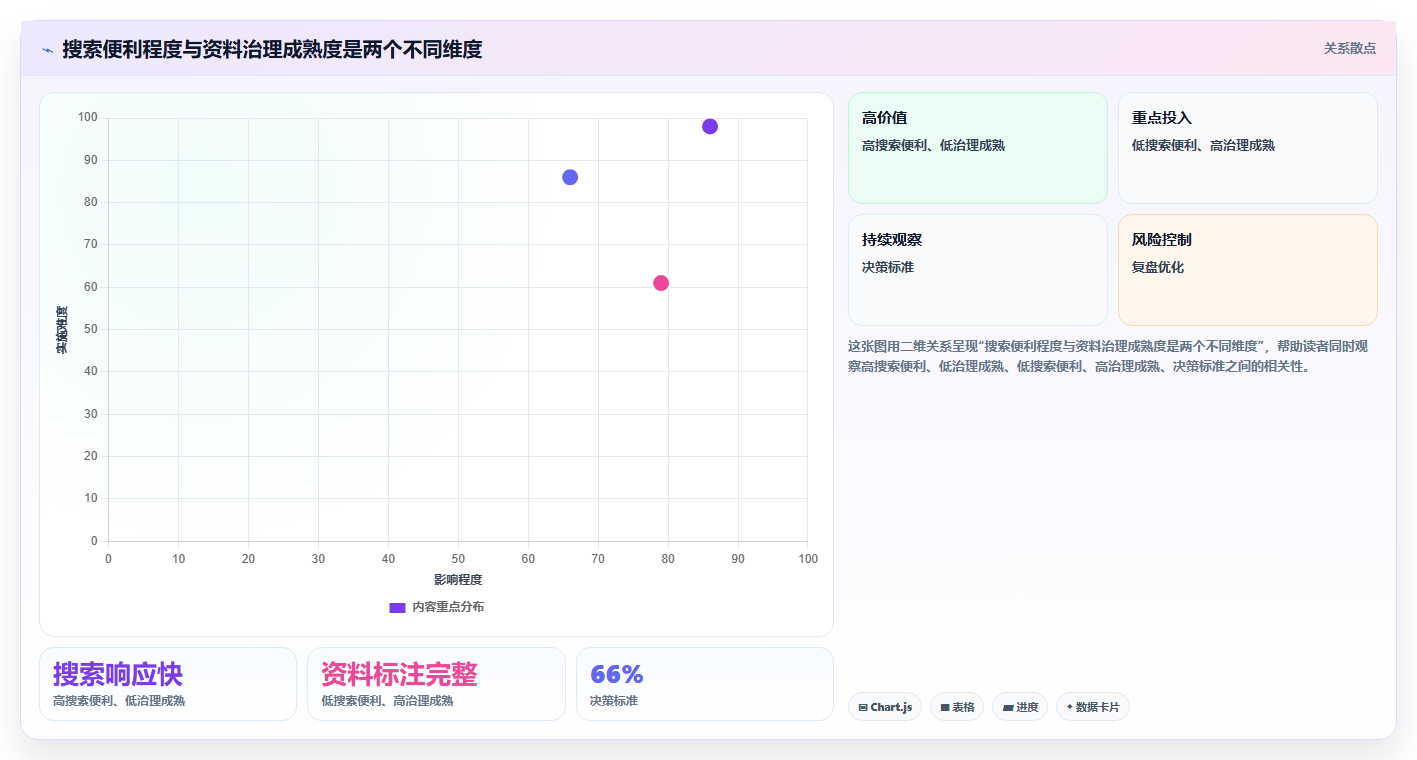Click the 表格 tag chip
The height and width of the screenshot is (760, 1417).
point(957,707)
